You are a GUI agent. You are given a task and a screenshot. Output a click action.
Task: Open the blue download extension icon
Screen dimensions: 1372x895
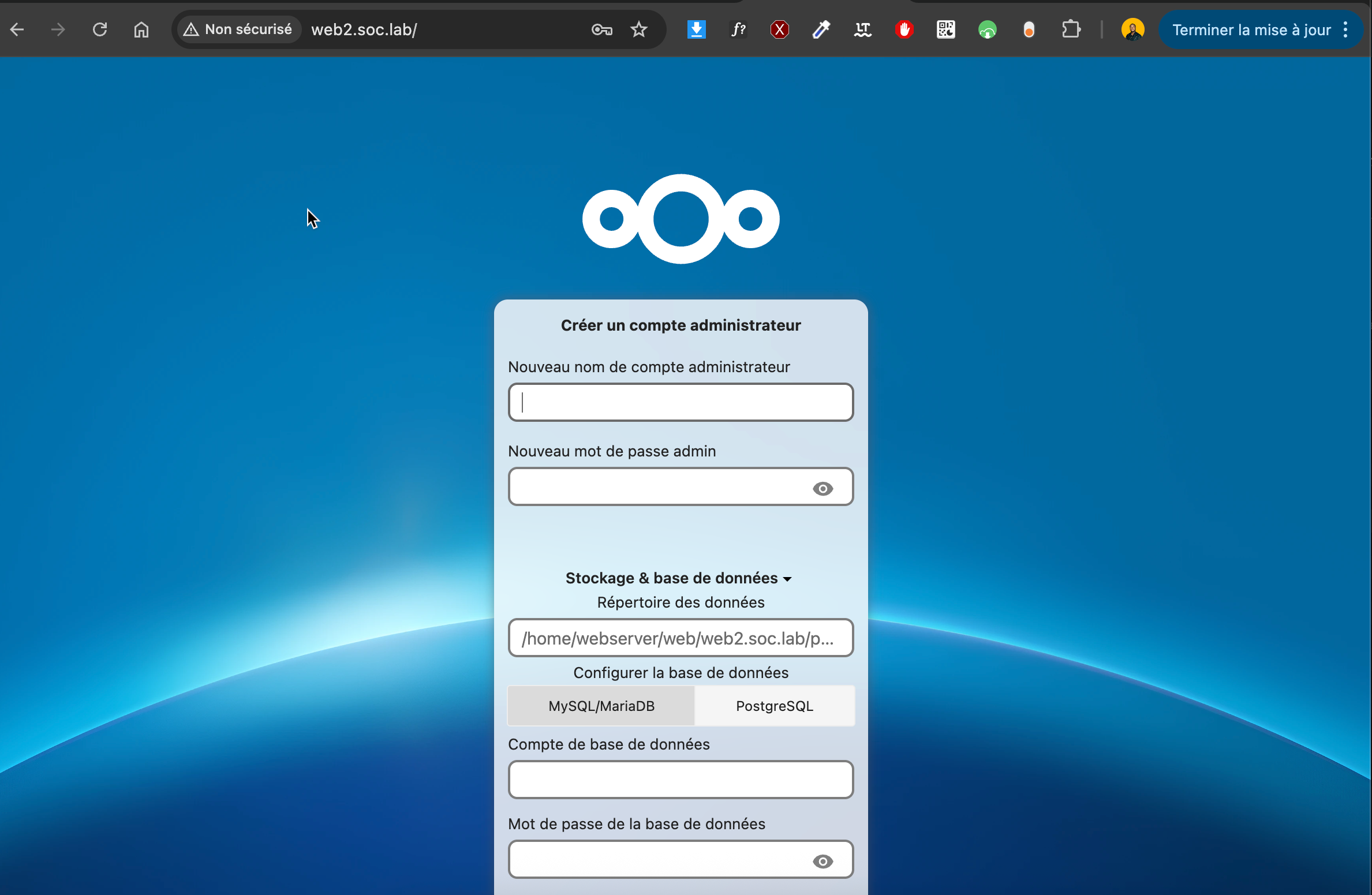[x=696, y=29]
